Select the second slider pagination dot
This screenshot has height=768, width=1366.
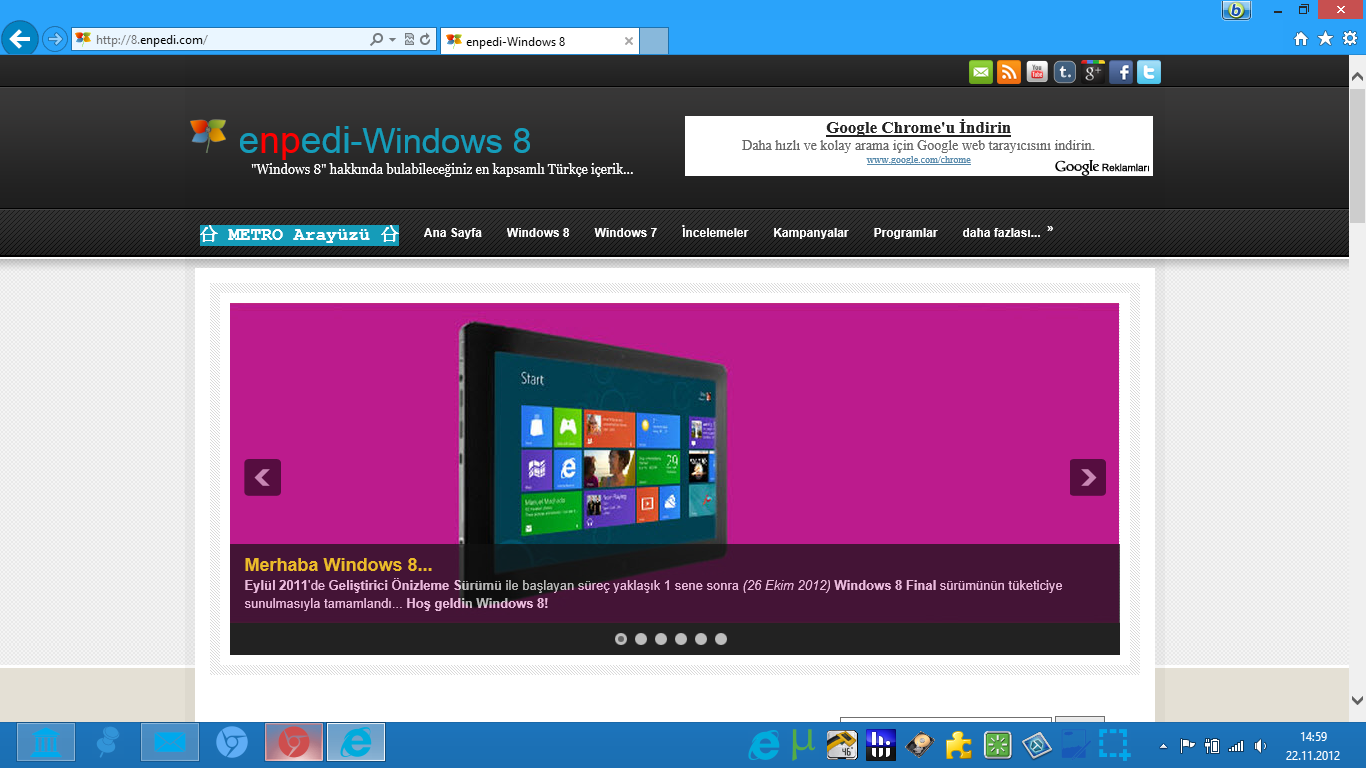(641, 639)
